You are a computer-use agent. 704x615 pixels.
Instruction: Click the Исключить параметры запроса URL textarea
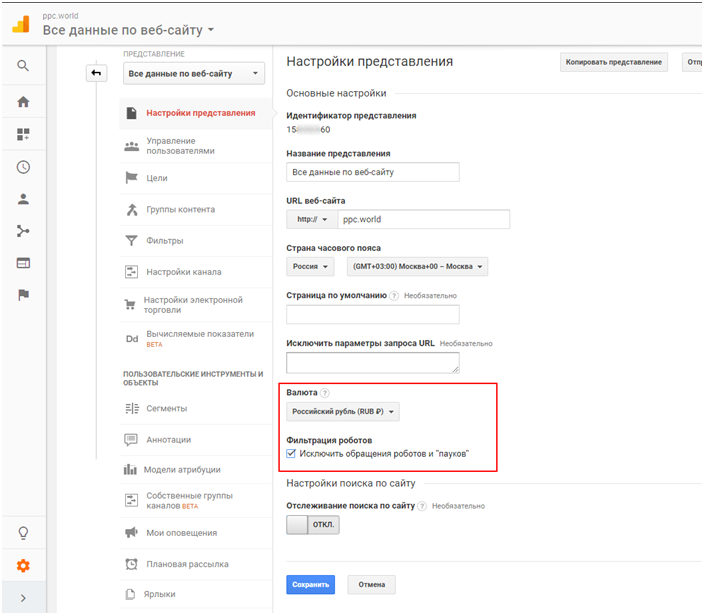point(373,363)
